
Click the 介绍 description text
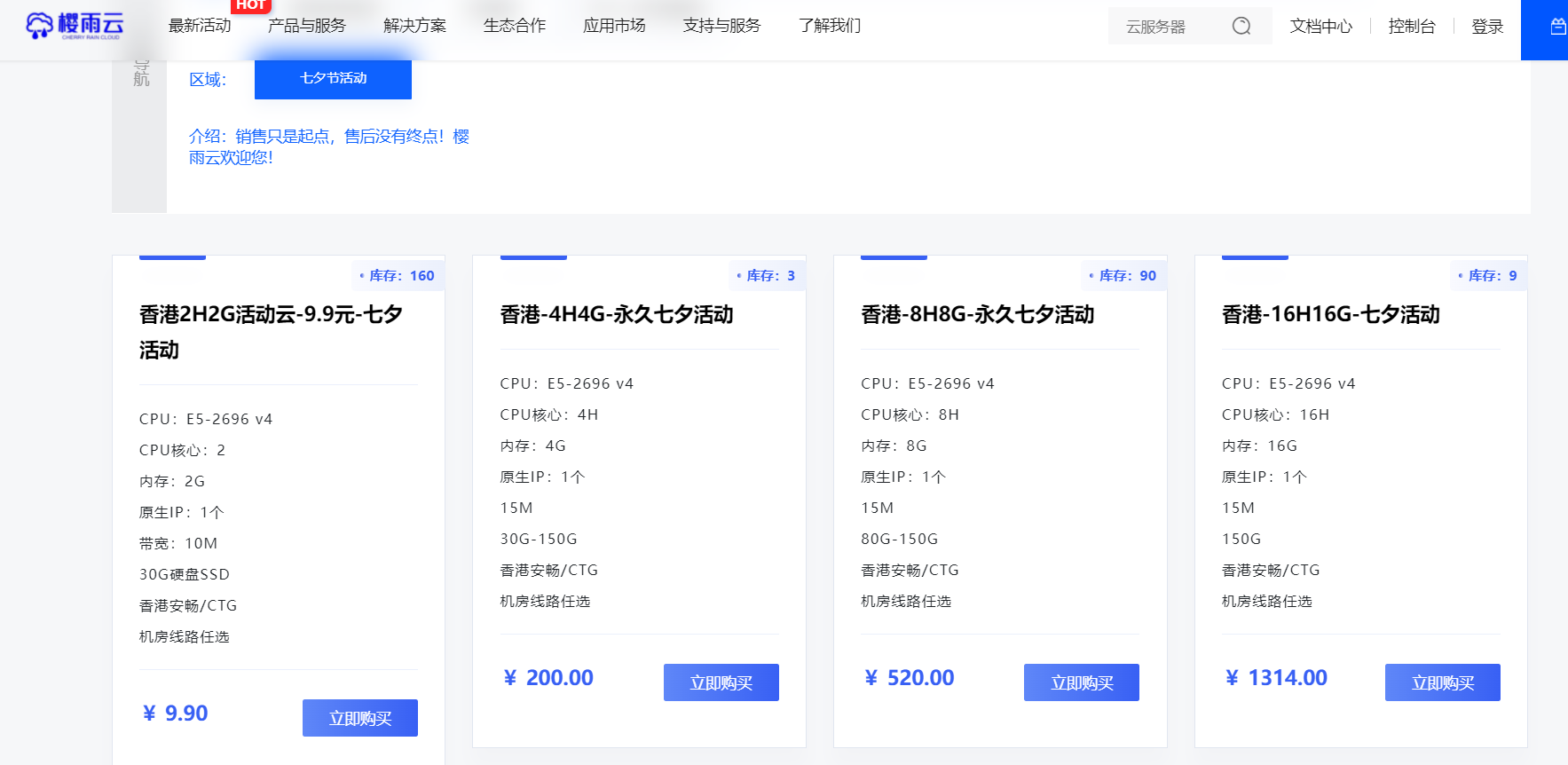[329, 146]
